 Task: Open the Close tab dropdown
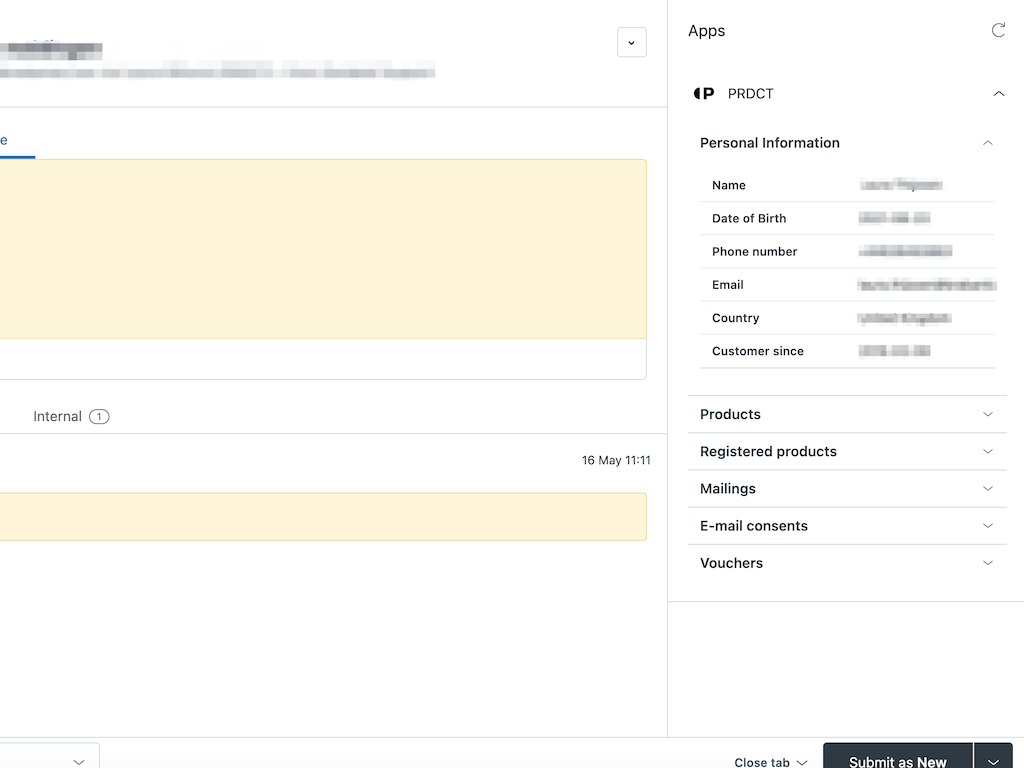click(x=770, y=762)
